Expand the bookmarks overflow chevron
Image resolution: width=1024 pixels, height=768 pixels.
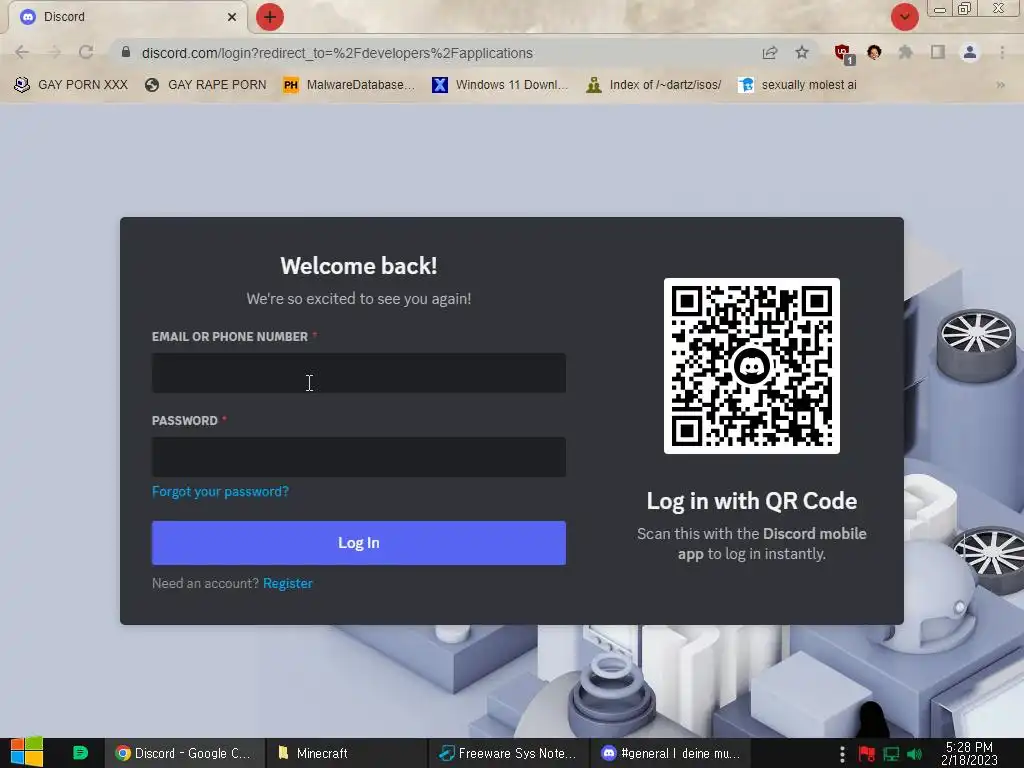click(x=1000, y=85)
